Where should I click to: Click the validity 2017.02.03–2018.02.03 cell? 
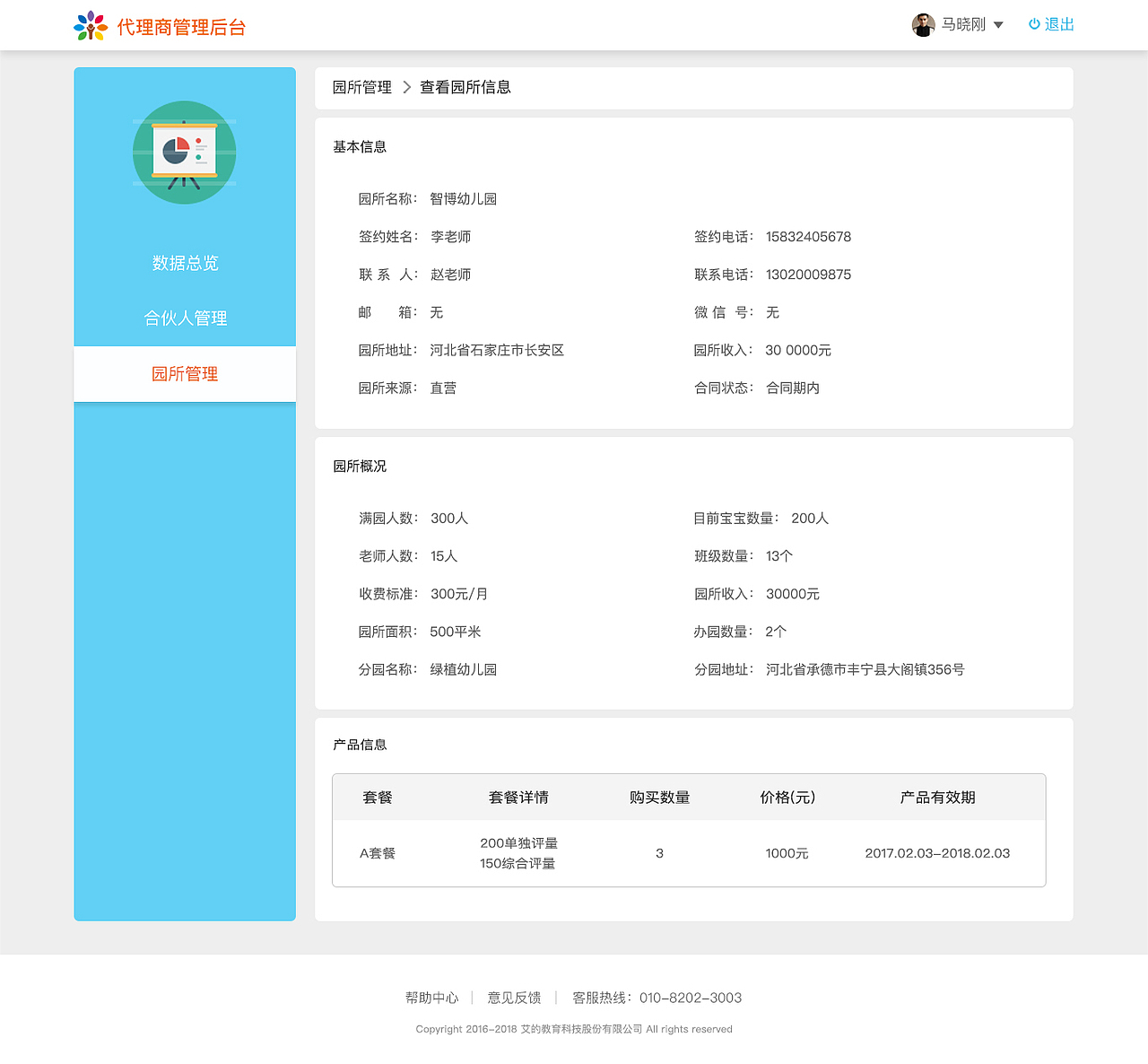pyautogui.click(x=937, y=853)
